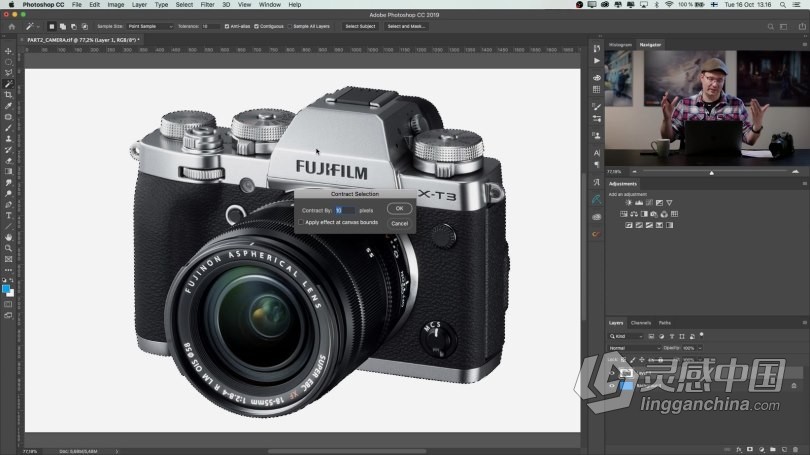Open the layer filter Kind dropdown
810x455 pixels.
tap(626, 336)
